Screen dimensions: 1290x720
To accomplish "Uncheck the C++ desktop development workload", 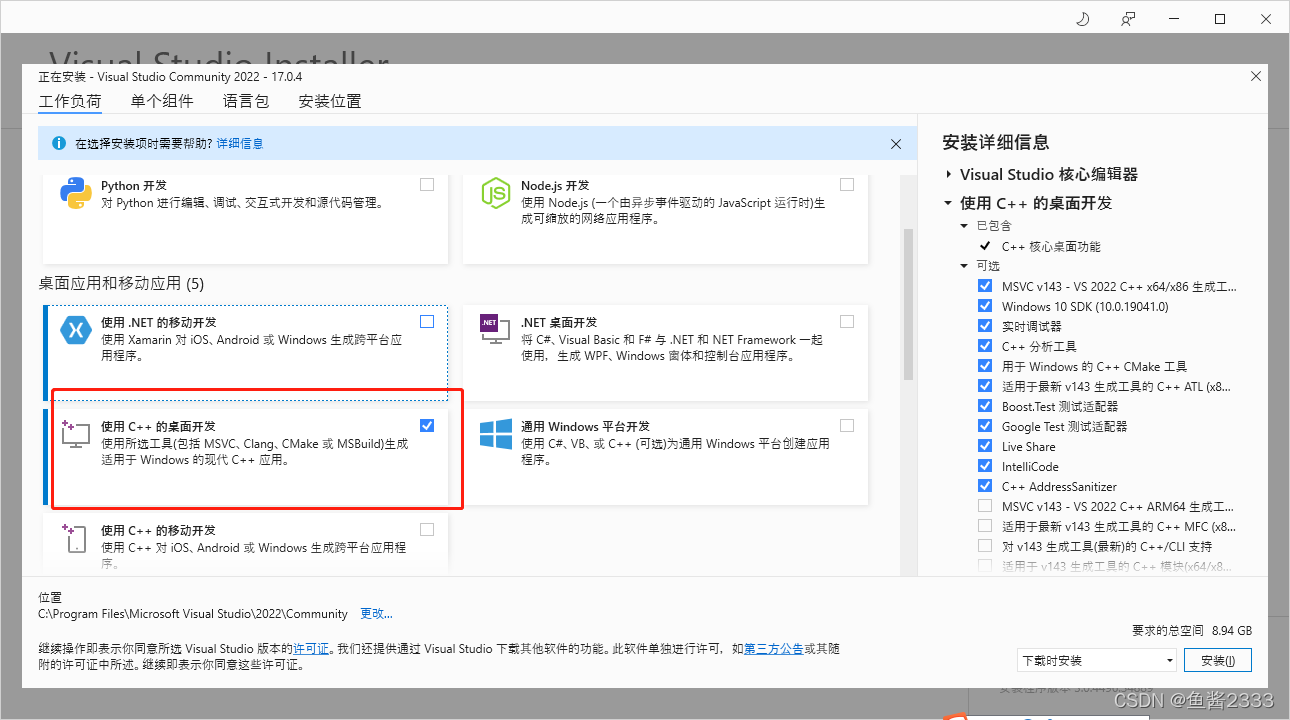I will pos(427,426).
